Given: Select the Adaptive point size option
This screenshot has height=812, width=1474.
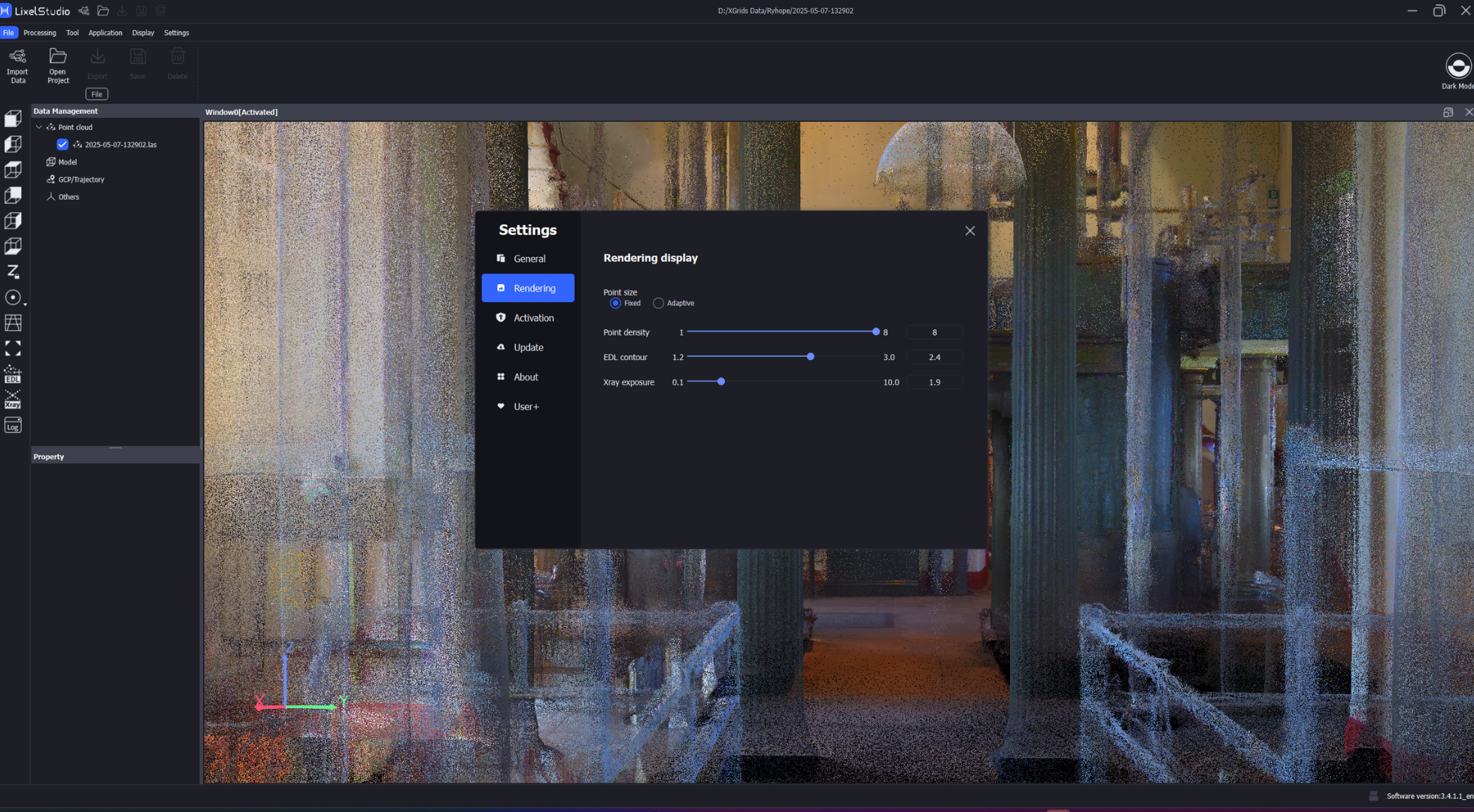Looking at the screenshot, I should coord(659,303).
